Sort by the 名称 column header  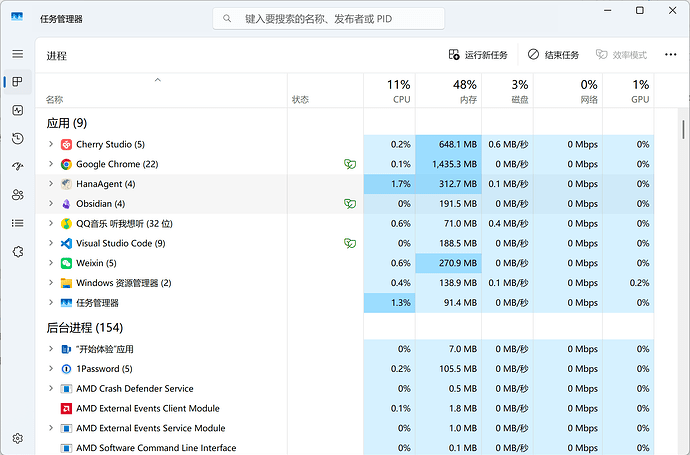(161, 91)
